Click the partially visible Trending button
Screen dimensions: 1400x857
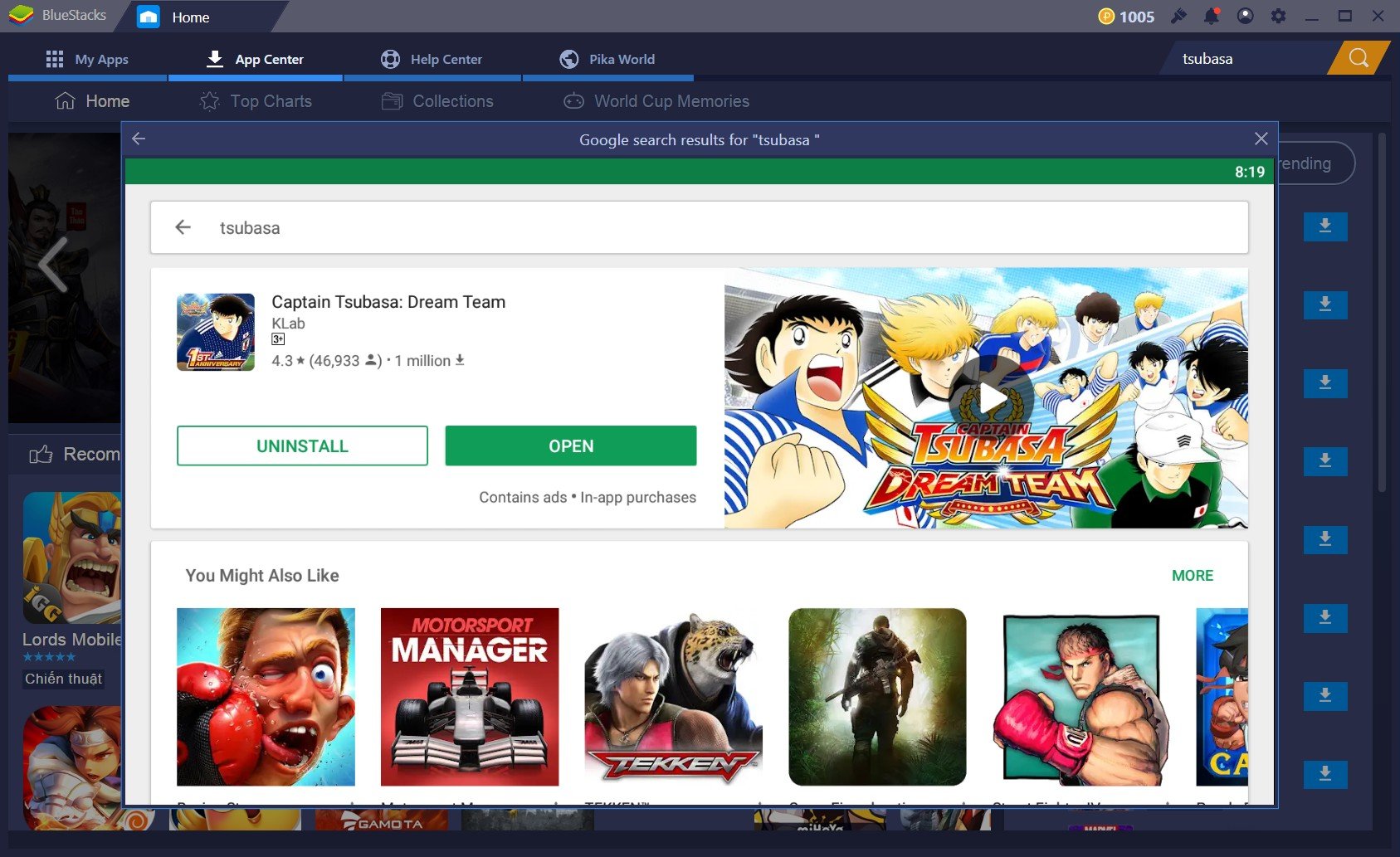coord(1315,163)
